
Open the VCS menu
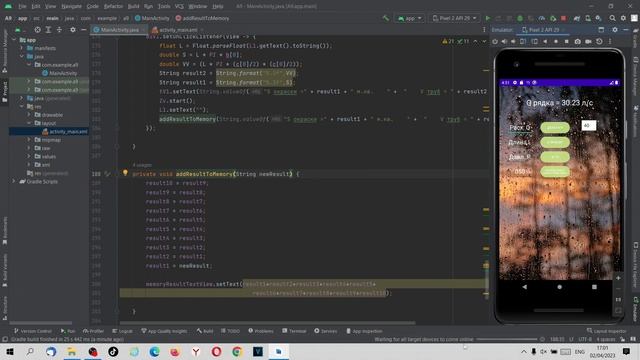[x=179, y=7]
